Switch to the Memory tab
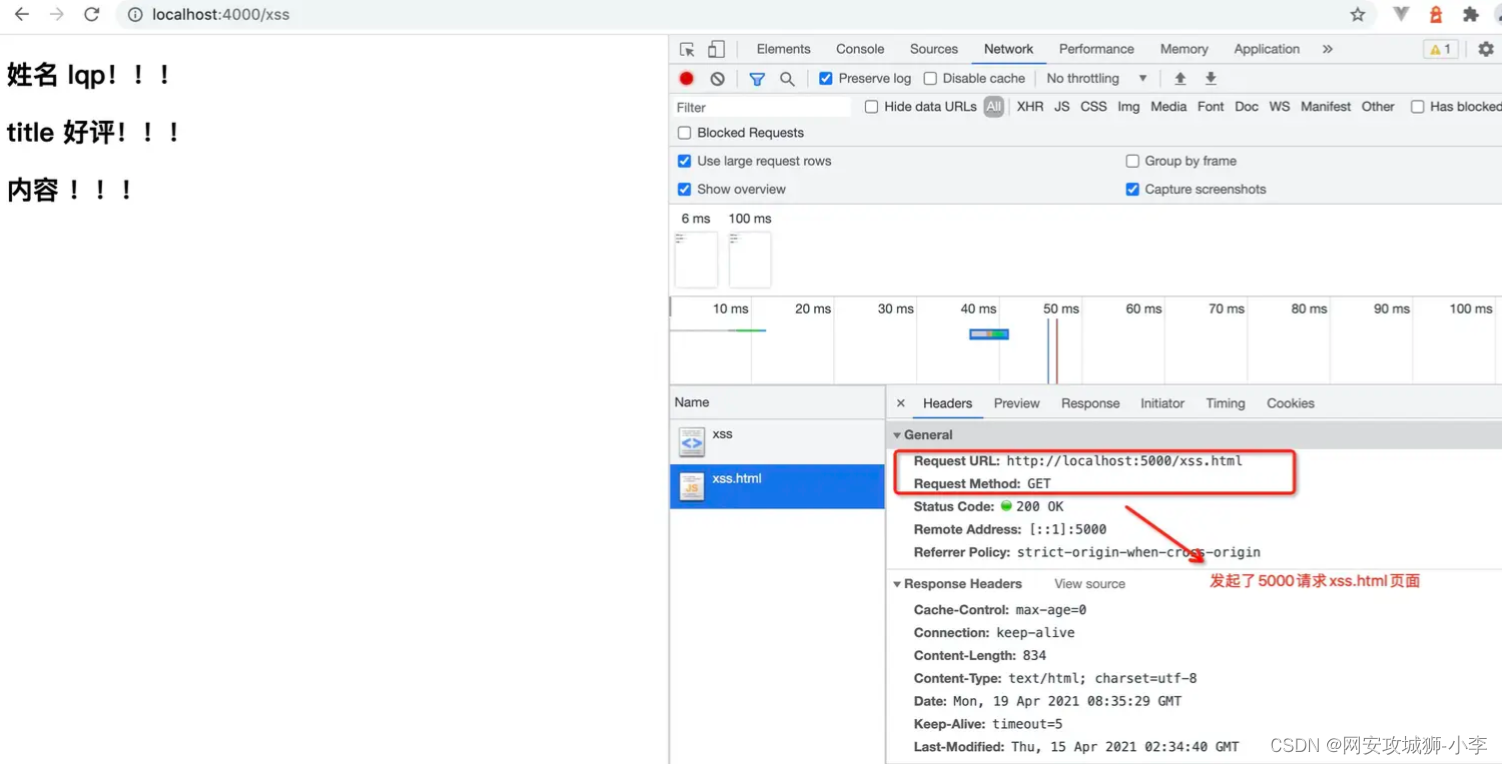 coord(1184,49)
